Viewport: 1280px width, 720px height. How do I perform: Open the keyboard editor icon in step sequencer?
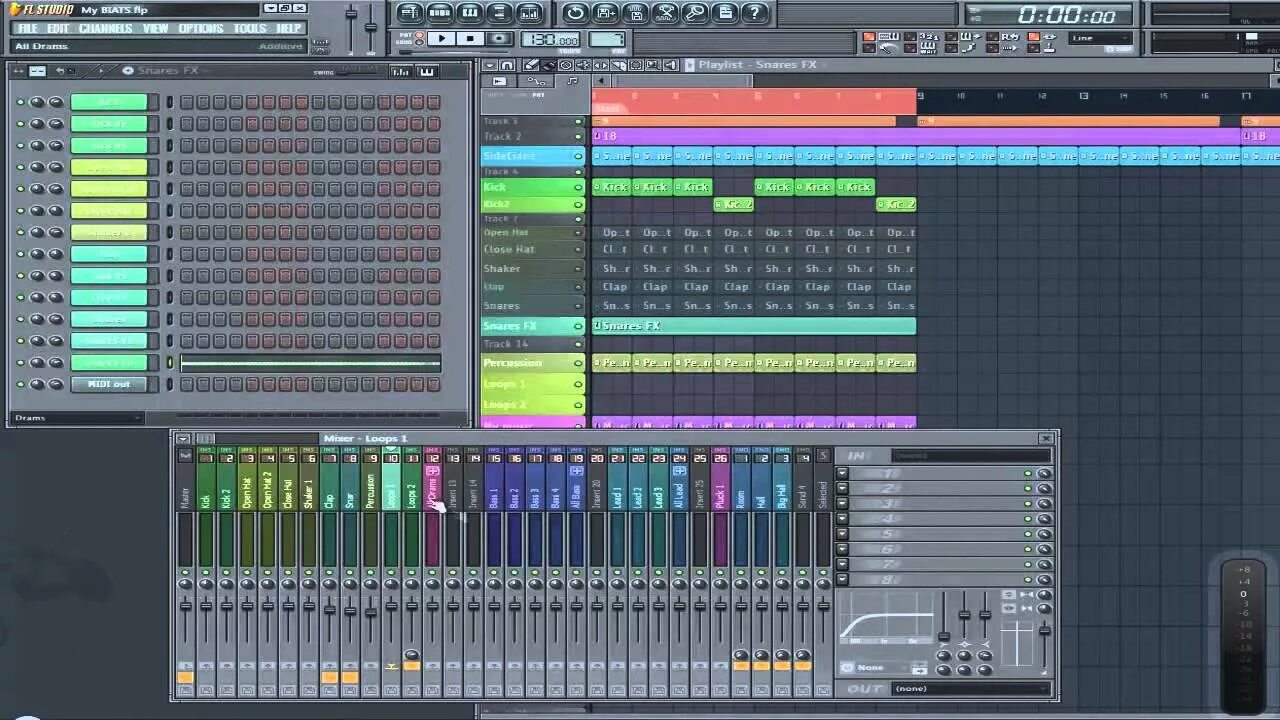pyautogui.click(x=427, y=71)
